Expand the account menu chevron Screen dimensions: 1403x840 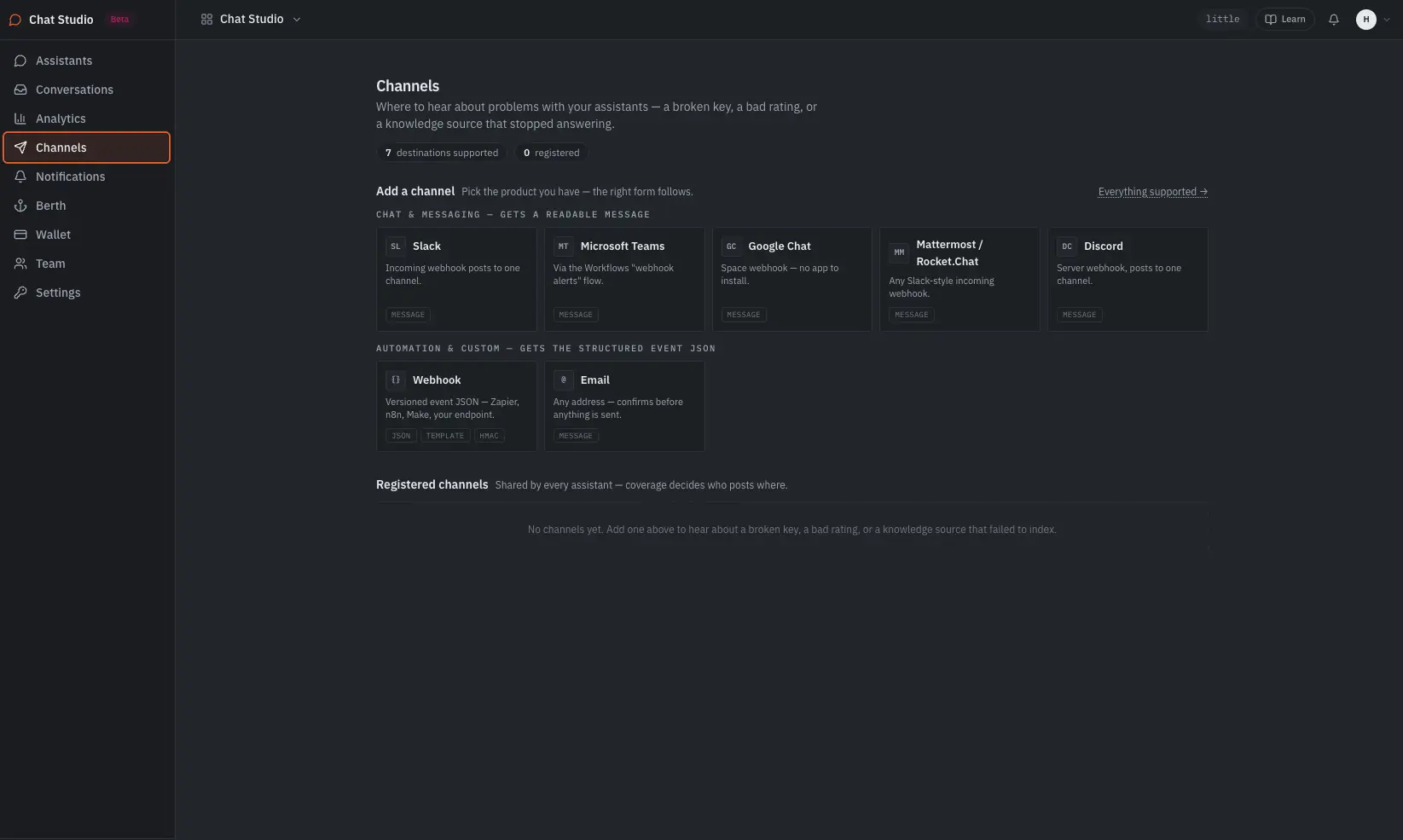(x=1387, y=20)
